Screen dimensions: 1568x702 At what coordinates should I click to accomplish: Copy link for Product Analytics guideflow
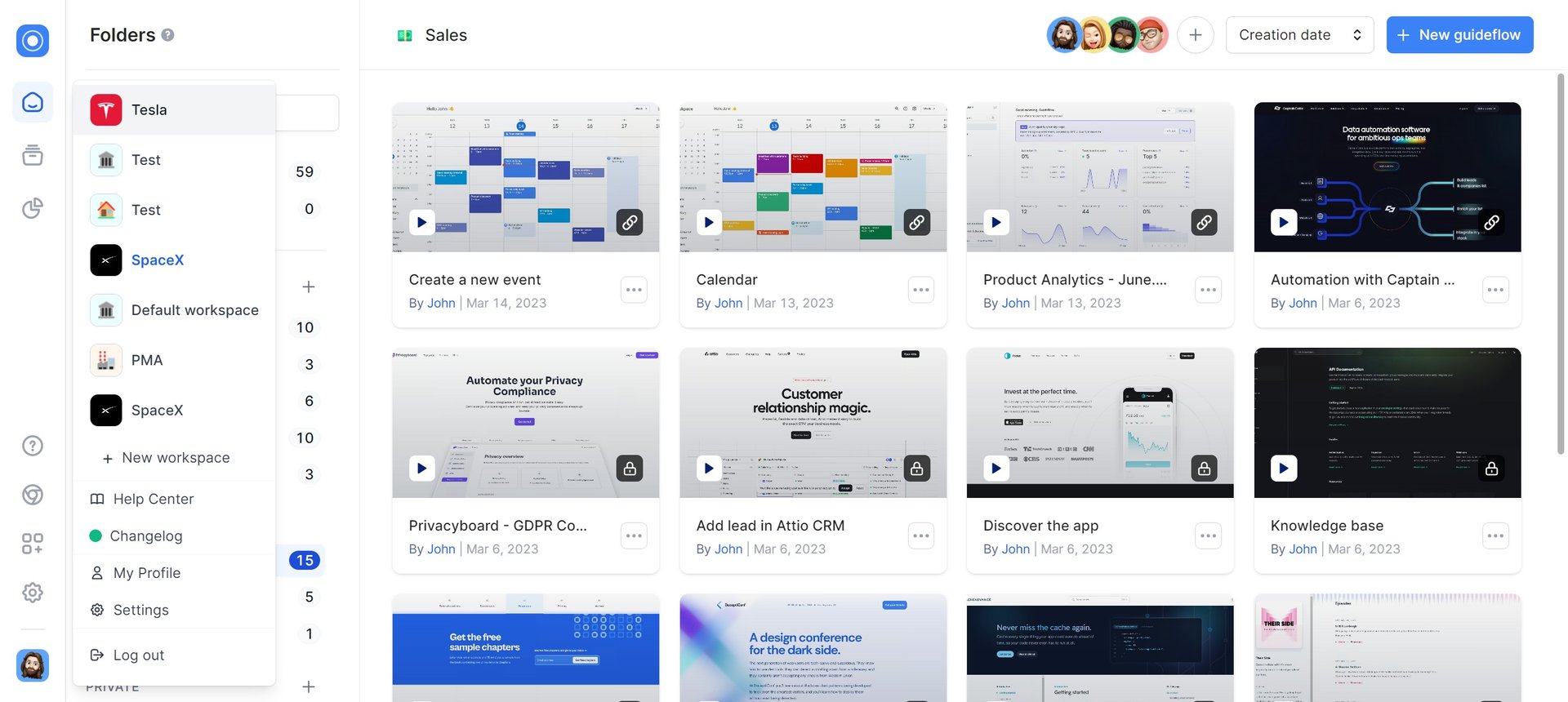[1205, 222]
